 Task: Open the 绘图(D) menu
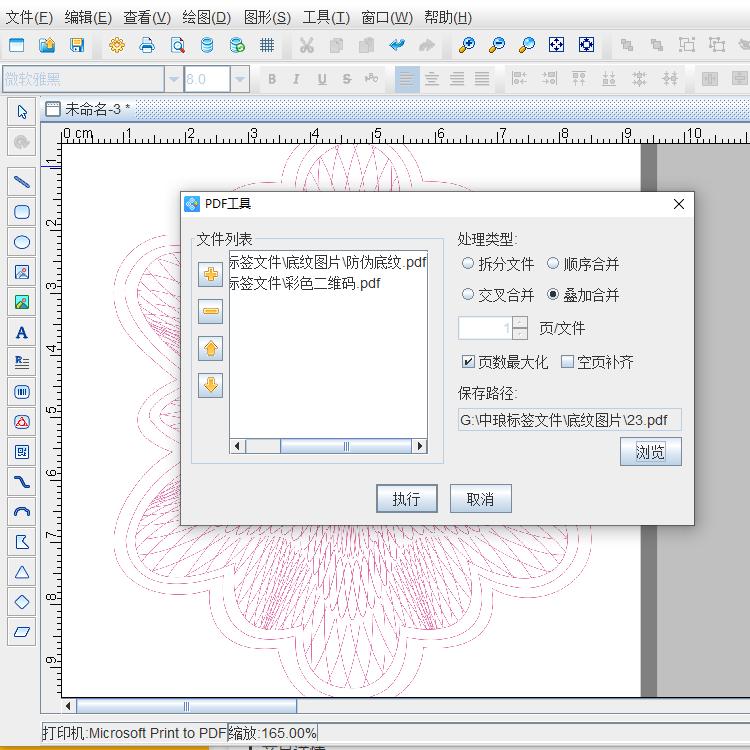206,17
